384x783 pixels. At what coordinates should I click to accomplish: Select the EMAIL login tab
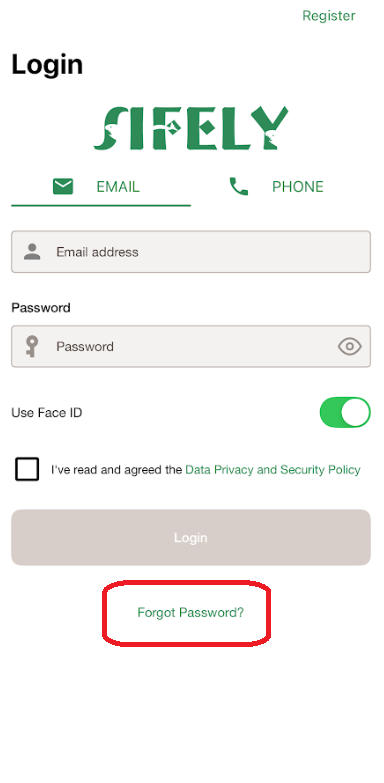pyautogui.click(x=101, y=187)
